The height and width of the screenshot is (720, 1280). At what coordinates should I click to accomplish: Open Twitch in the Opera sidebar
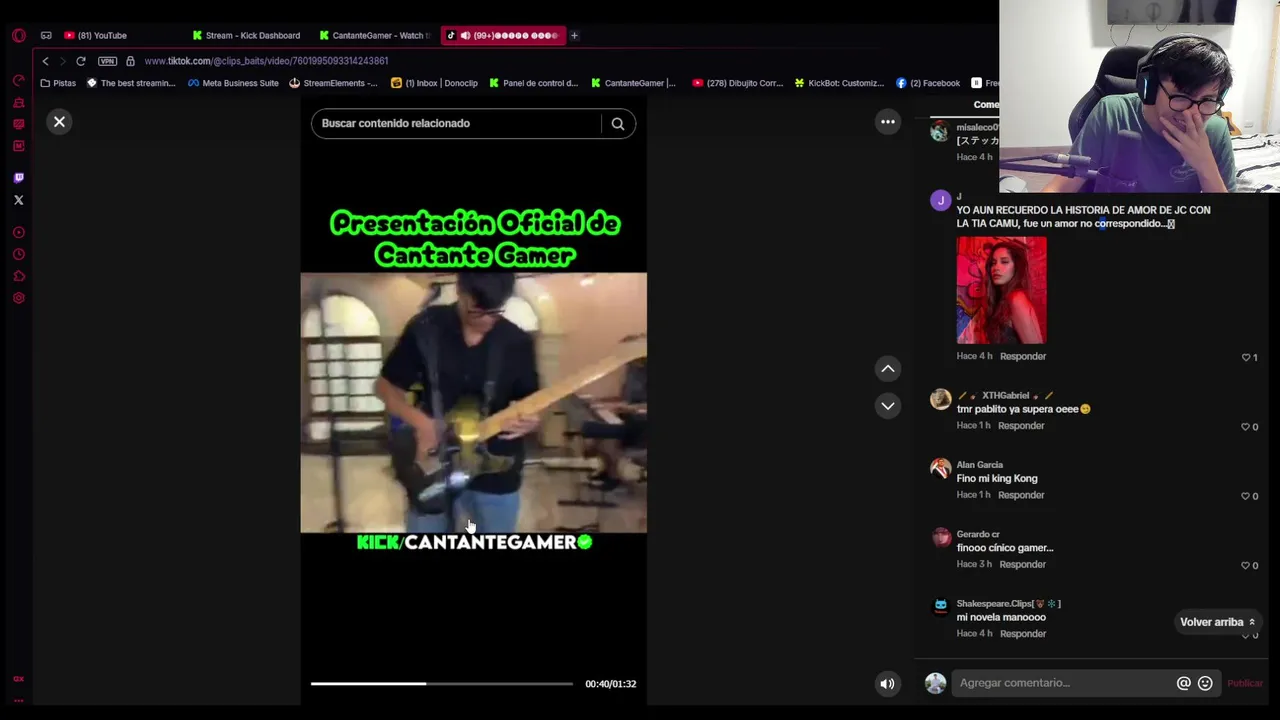click(x=18, y=177)
